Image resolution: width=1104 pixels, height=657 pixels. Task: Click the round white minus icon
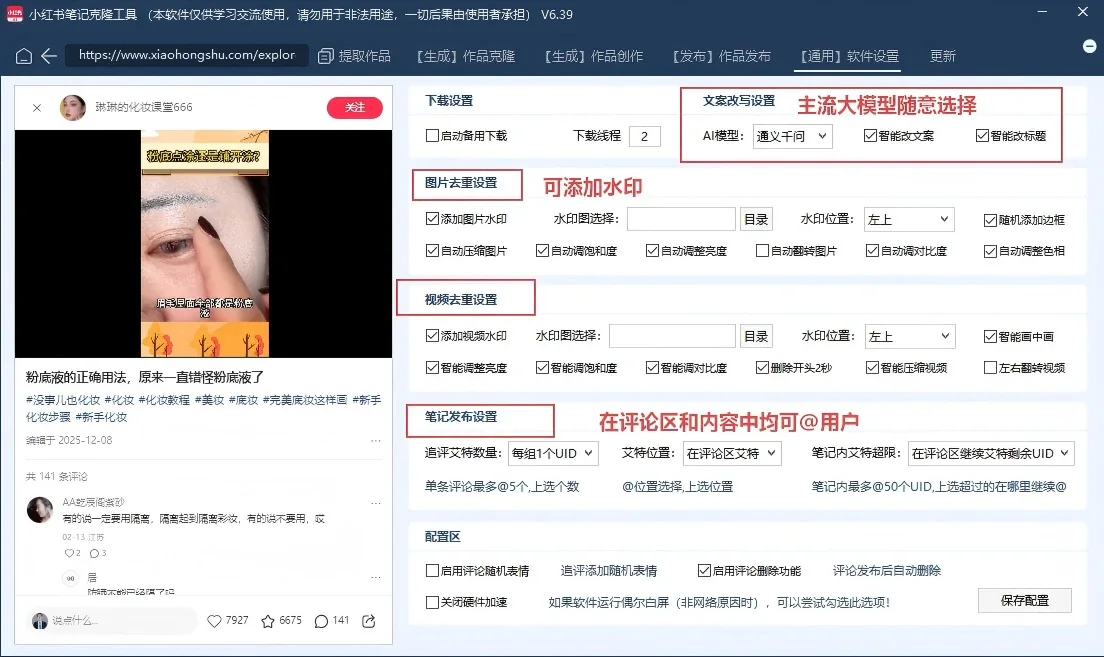tap(1089, 46)
